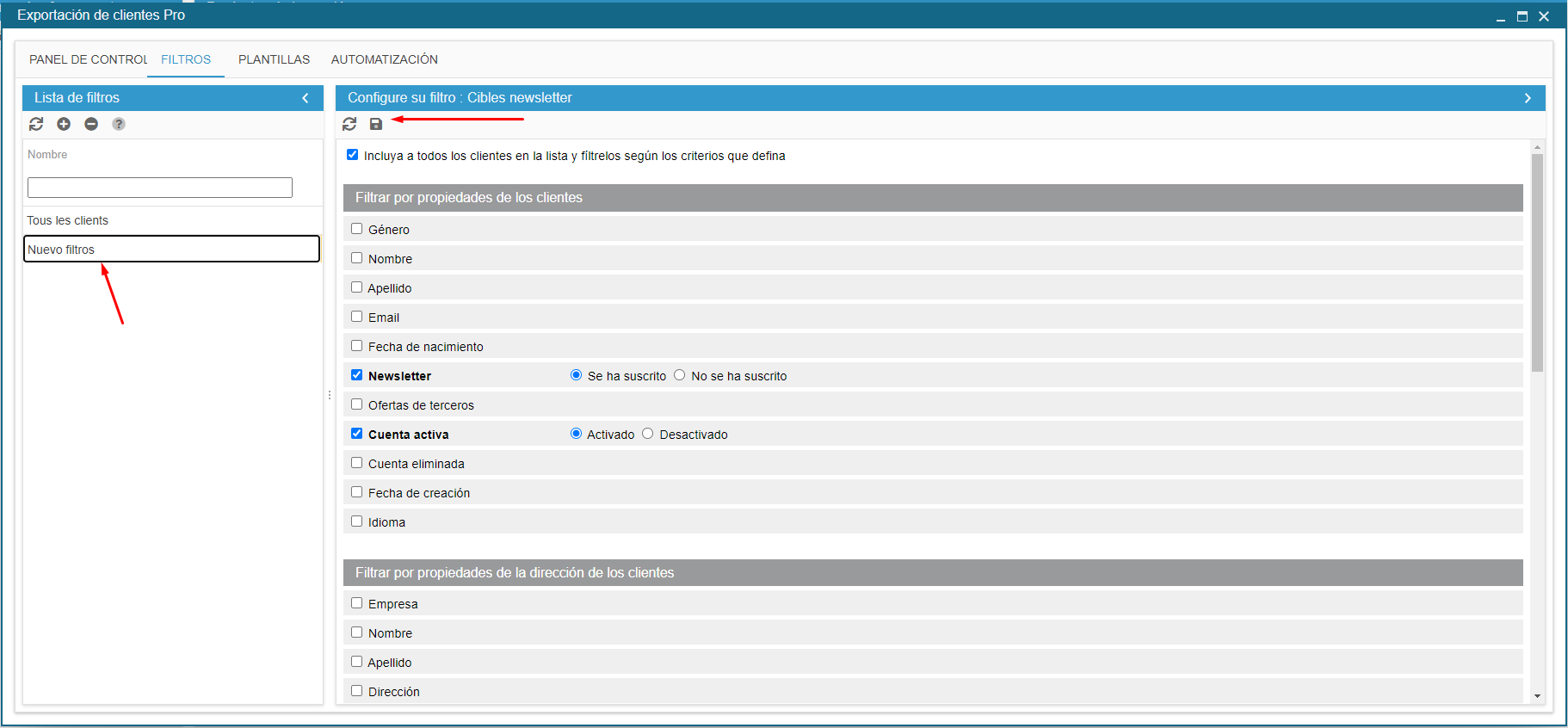Screen dimensions: 1568x728
Task: Refresh the filter list
Action: click(x=36, y=124)
